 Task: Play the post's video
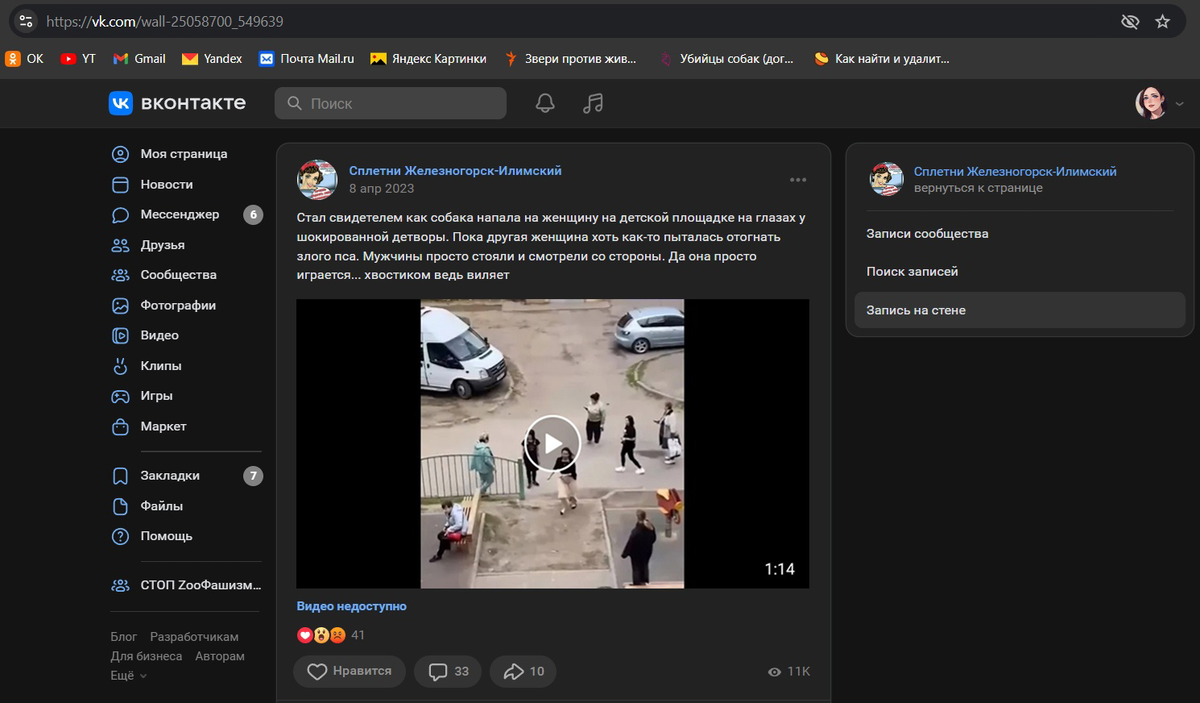[552, 443]
